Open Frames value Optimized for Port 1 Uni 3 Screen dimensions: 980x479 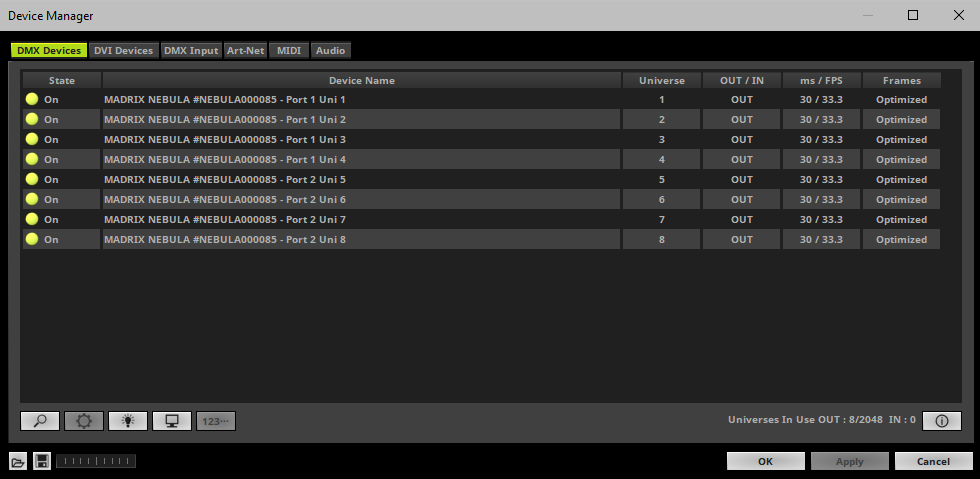pyautogui.click(x=901, y=139)
